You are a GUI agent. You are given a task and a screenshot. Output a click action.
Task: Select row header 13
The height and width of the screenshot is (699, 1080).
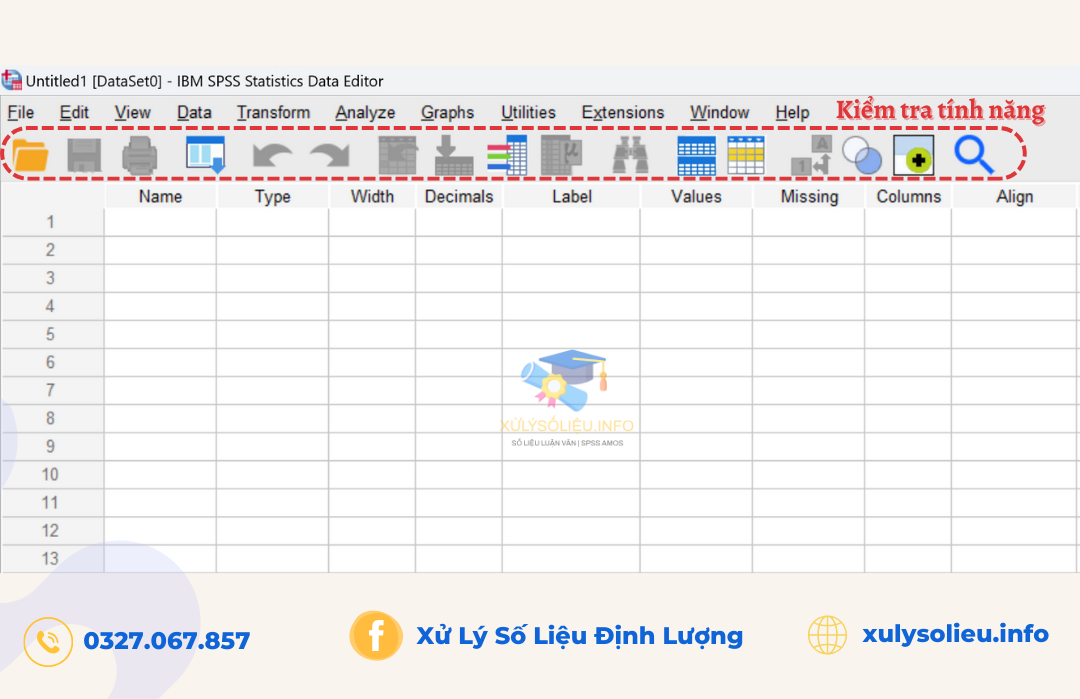(x=52, y=559)
